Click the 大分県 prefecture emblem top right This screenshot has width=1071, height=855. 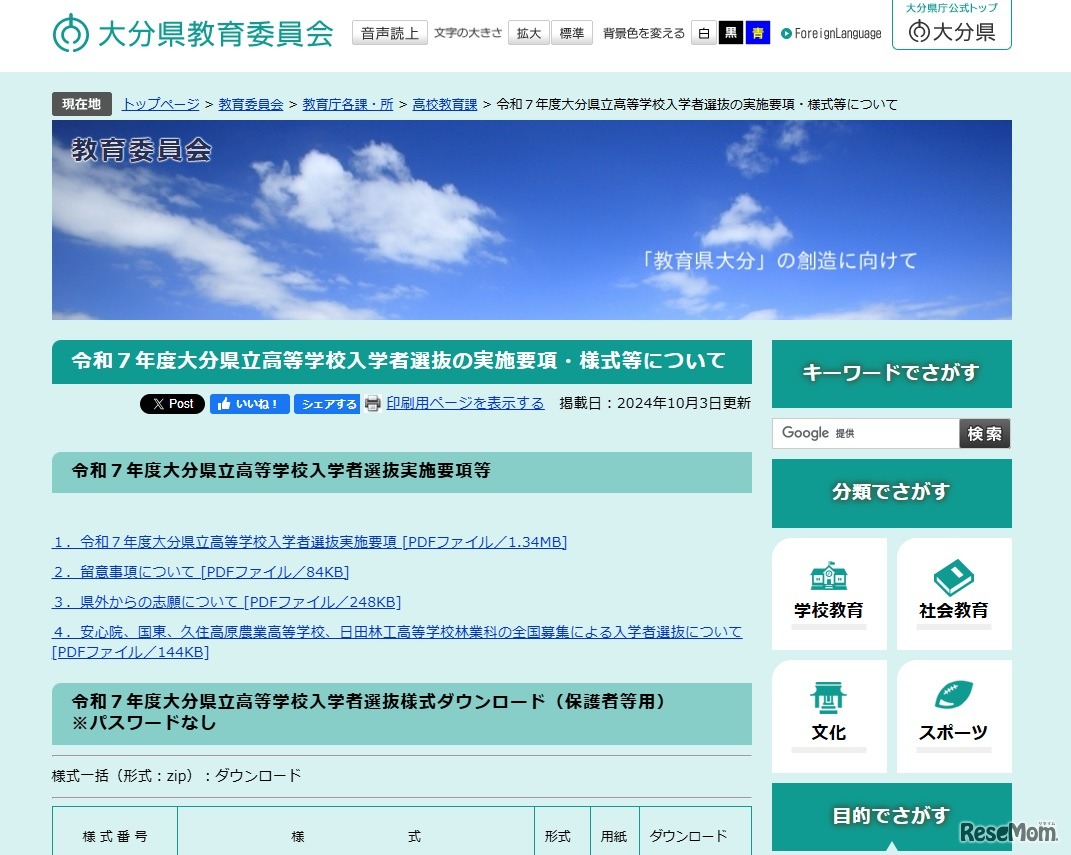pyautogui.click(x=950, y=33)
